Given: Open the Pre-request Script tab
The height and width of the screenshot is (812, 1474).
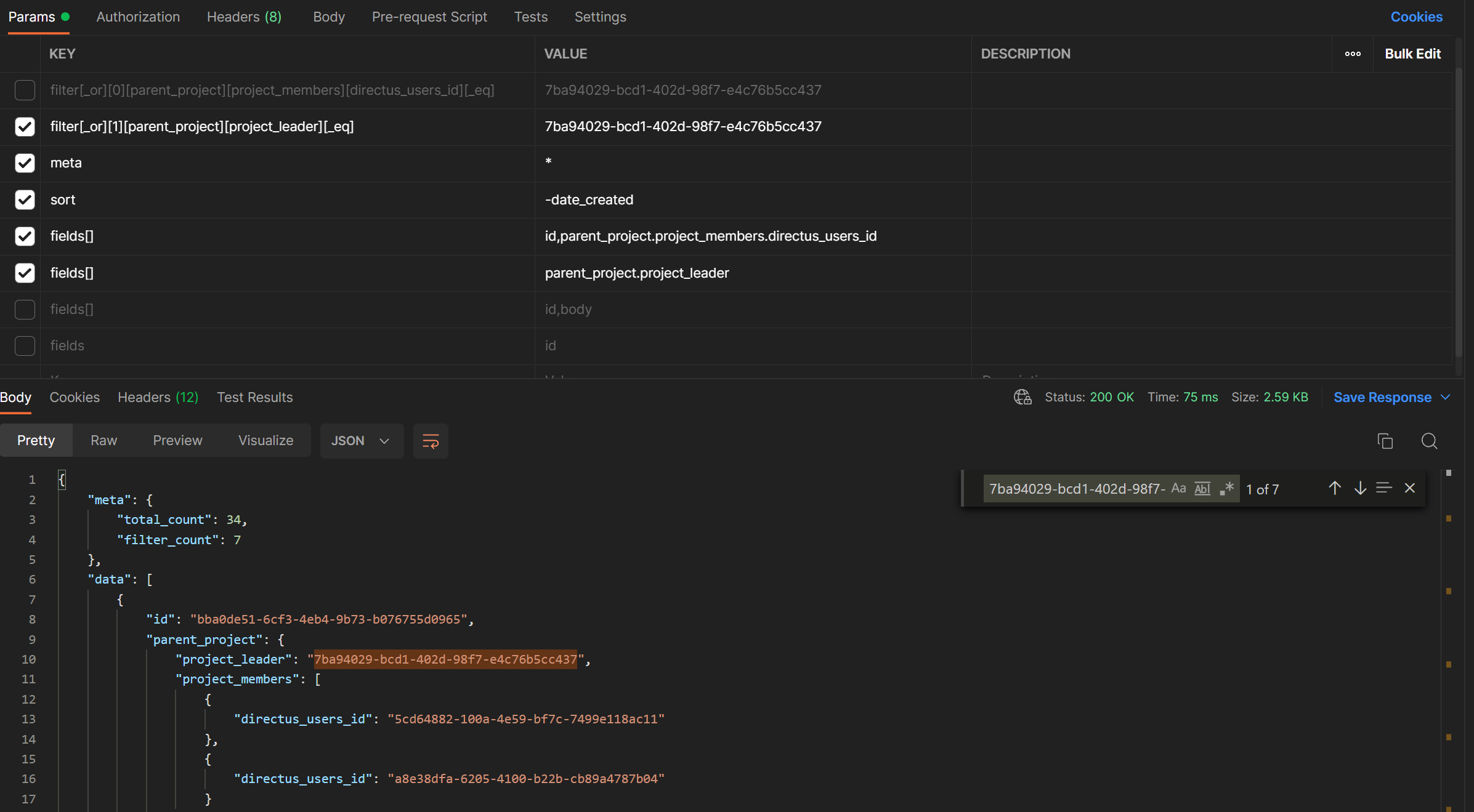Looking at the screenshot, I should coord(429,17).
